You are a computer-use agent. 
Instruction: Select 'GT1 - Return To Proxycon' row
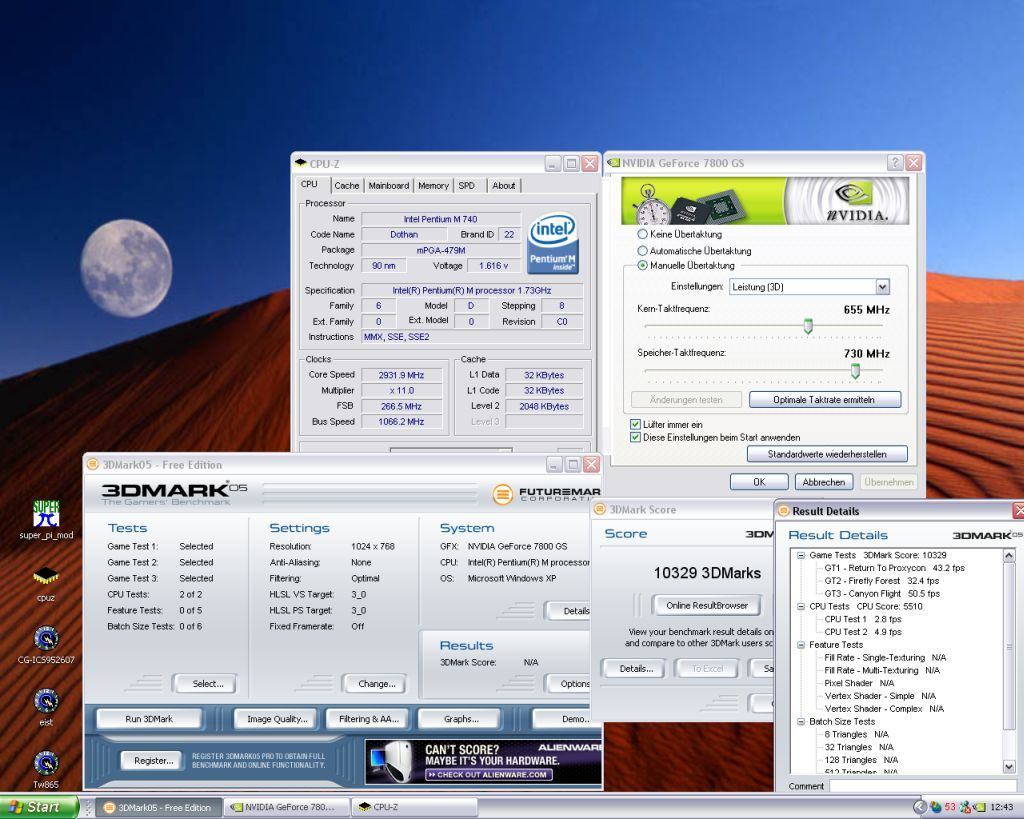pos(895,568)
